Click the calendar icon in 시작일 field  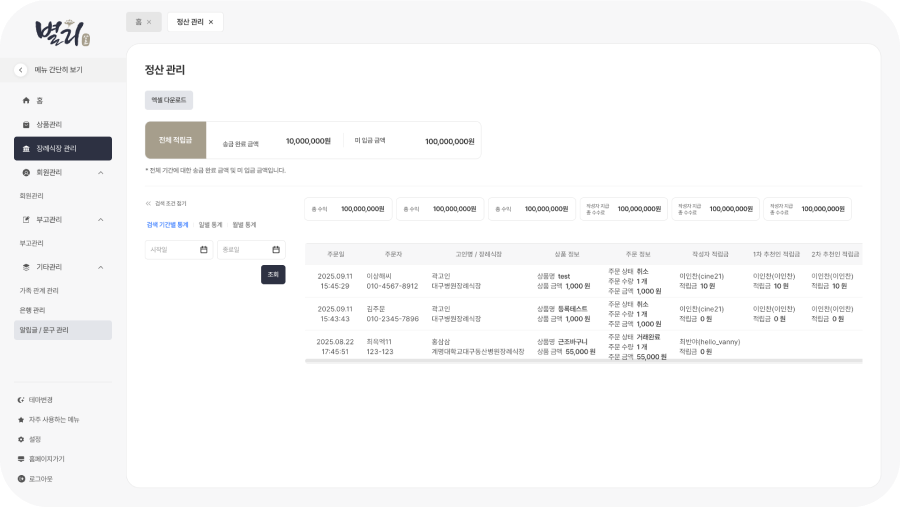204,250
